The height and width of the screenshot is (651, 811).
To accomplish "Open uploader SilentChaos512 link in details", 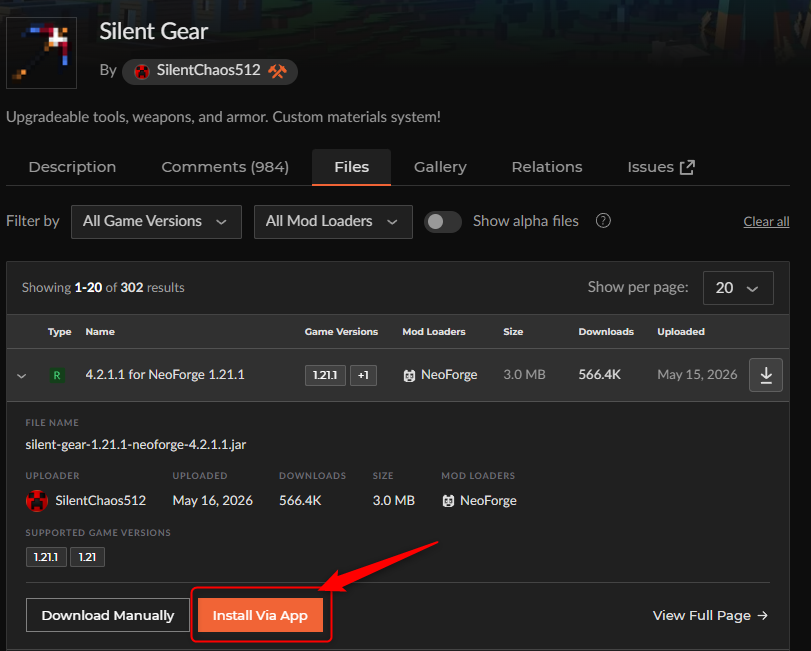I will pos(100,501).
